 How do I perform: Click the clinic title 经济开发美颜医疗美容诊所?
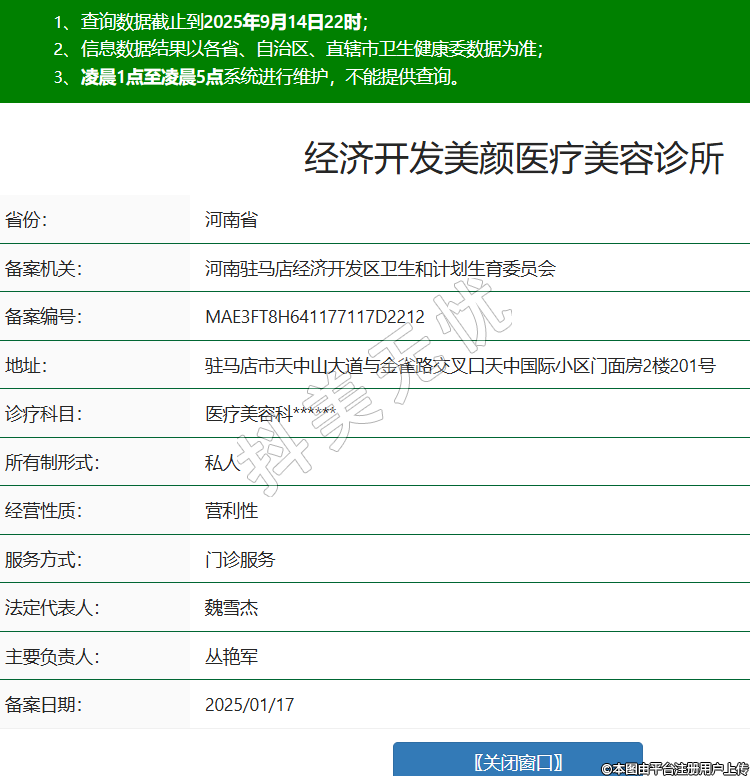(513, 159)
